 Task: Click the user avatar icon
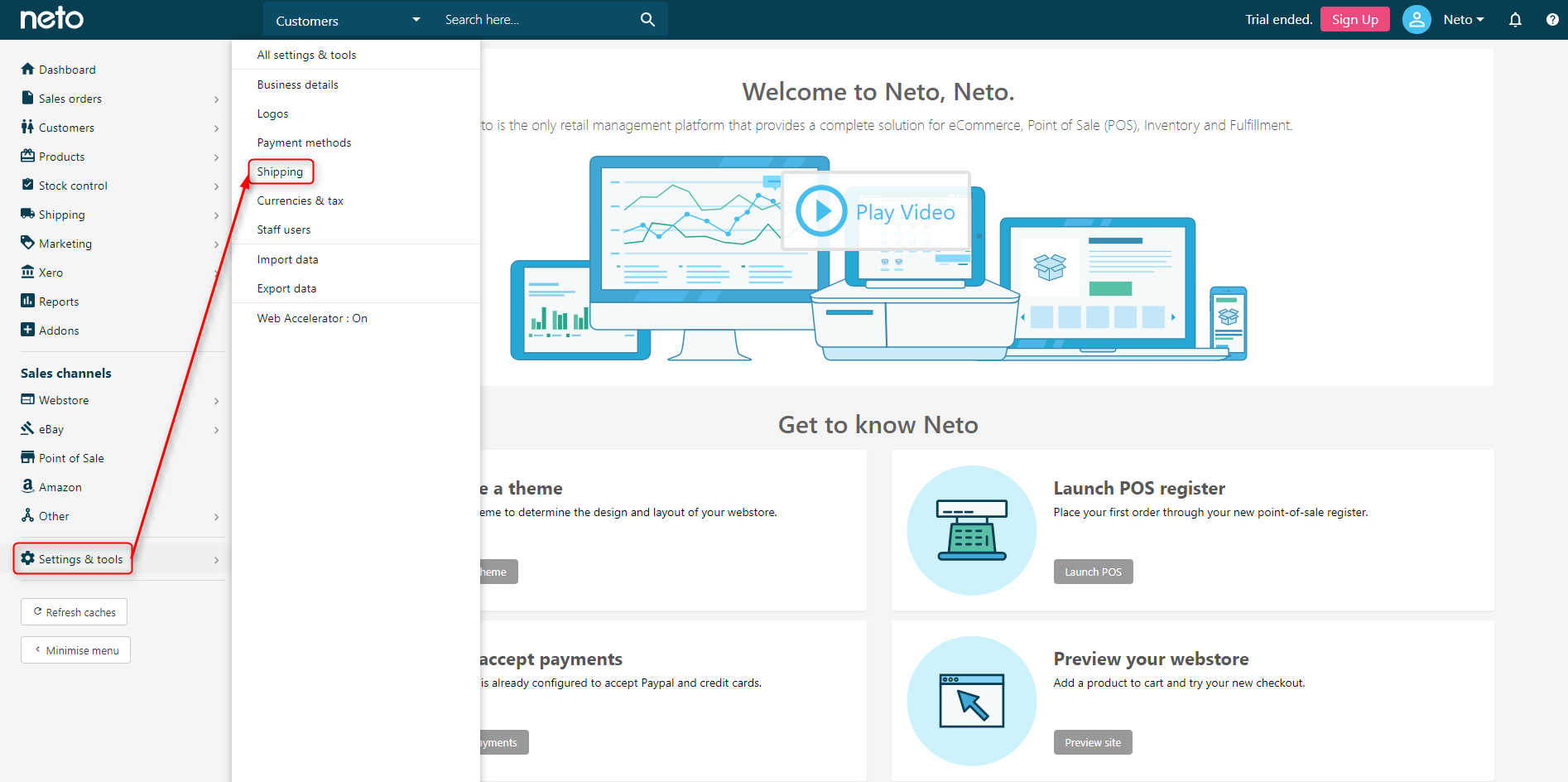click(x=1416, y=19)
